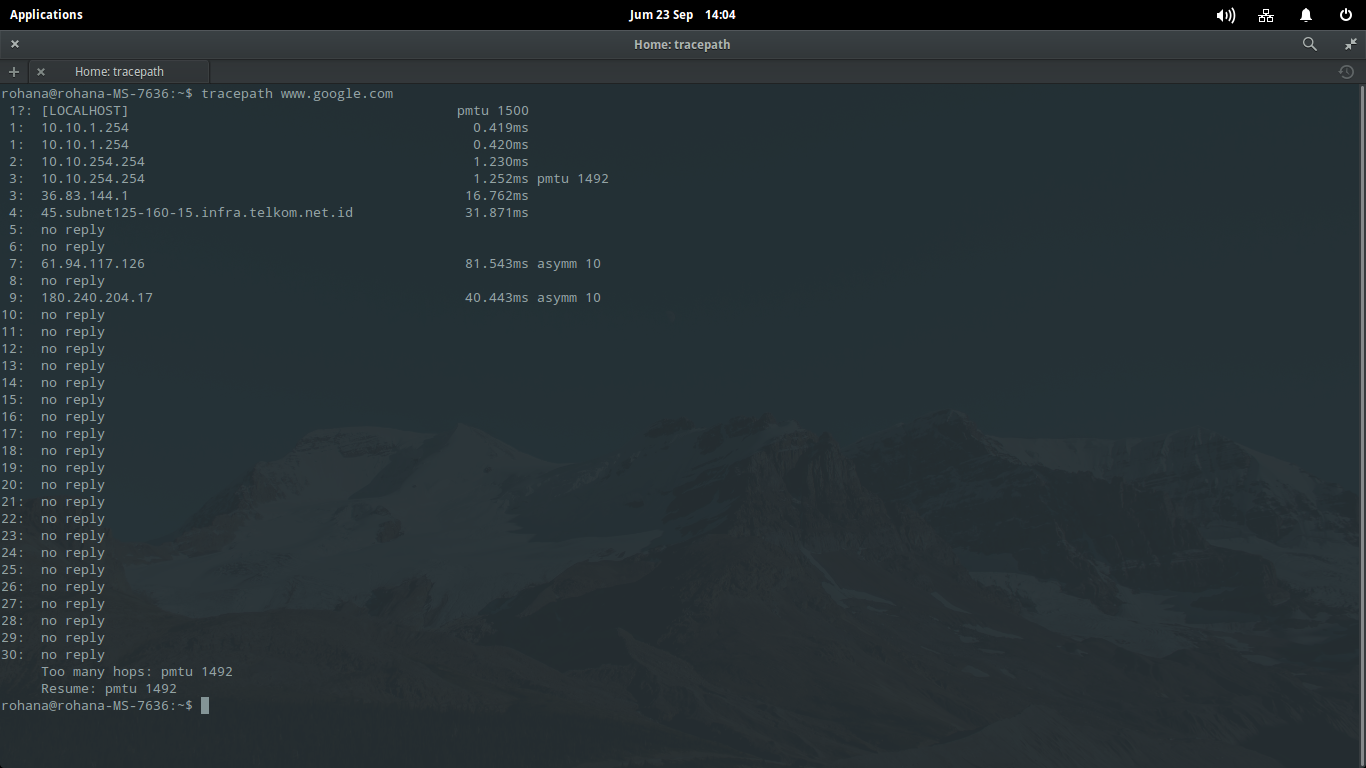The width and height of the screenshot is (1366, 768).
Task: Click the pmtu 1500 text
Action: click(x=492, y=110)
